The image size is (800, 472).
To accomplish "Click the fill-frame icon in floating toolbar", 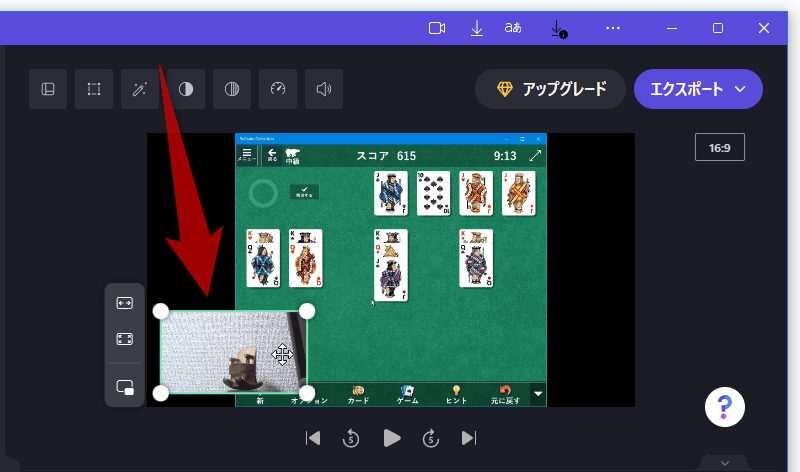I will pos(124,339).
